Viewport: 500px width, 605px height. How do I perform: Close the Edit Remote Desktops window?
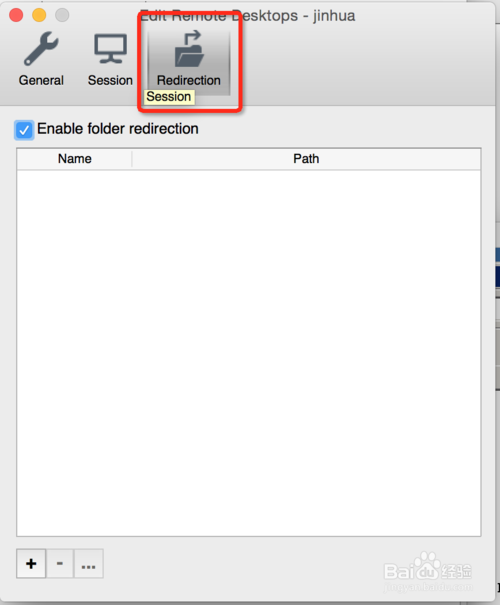tap(16, 15)
